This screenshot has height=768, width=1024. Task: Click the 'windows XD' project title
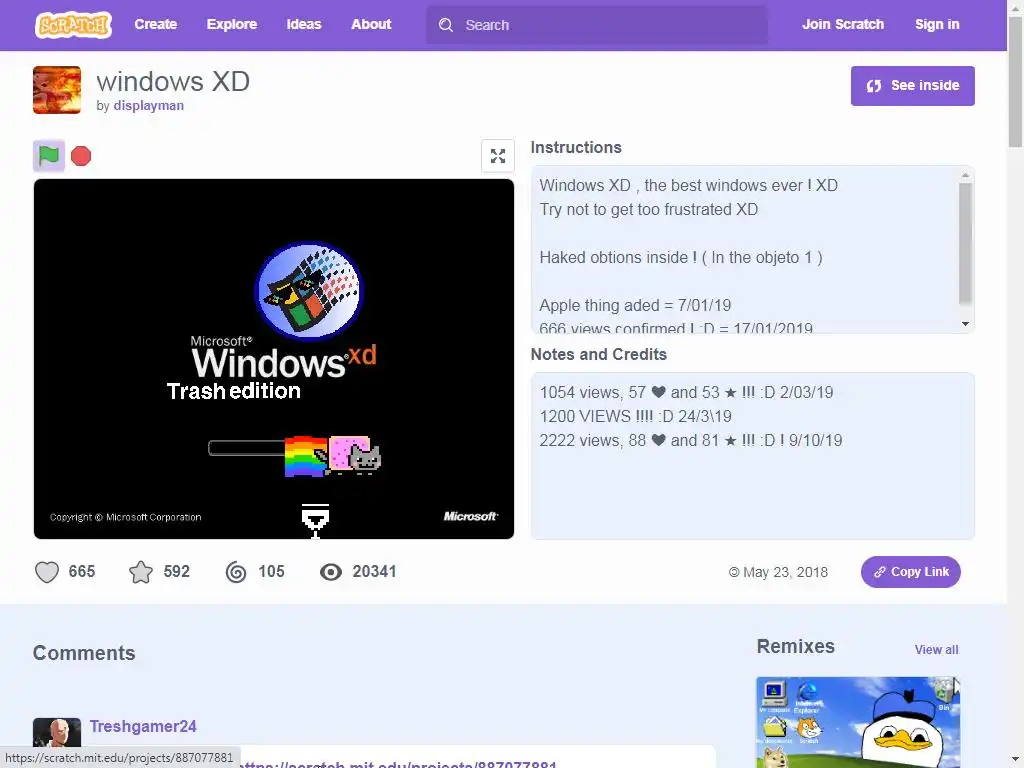(x=173, y=82)
